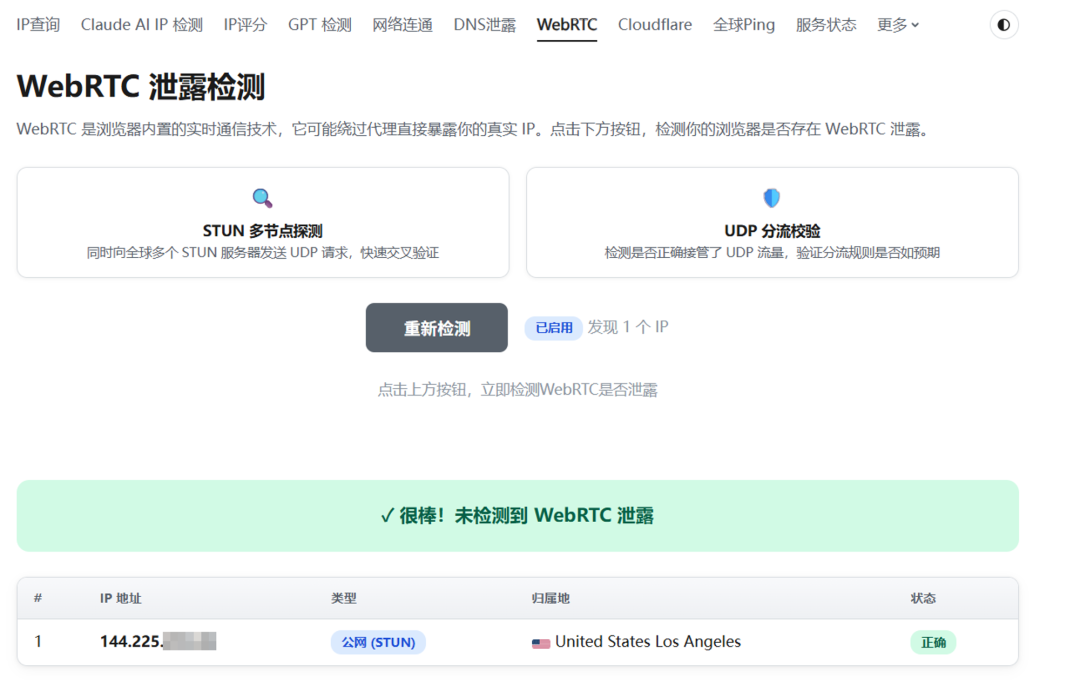Viewport: 1080px width, 692px height.
Task: Click the 重新检测 button
Action: click(437, 328)
